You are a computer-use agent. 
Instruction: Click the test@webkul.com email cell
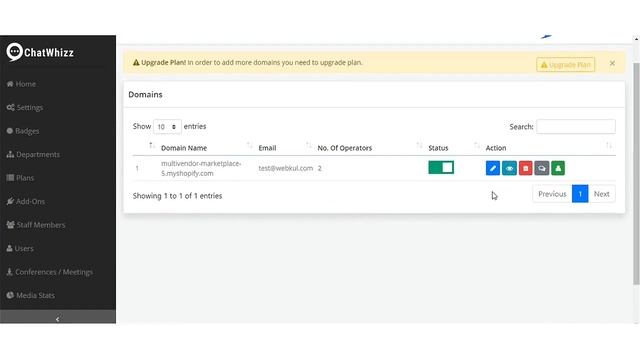click(285, 168)
